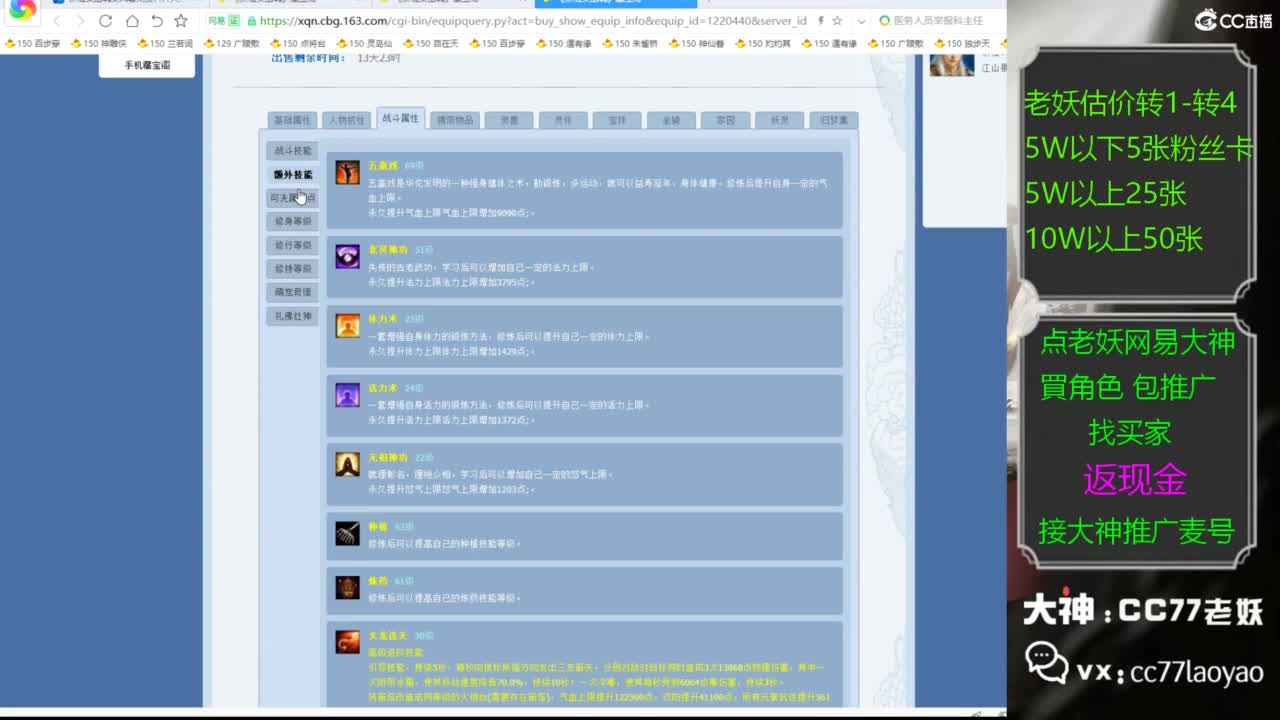Click the 五禽戏 skill icon
Image resolution: width=1280 pixels, height=720 pixels.
pyautogui.click(x=347, y=173)
